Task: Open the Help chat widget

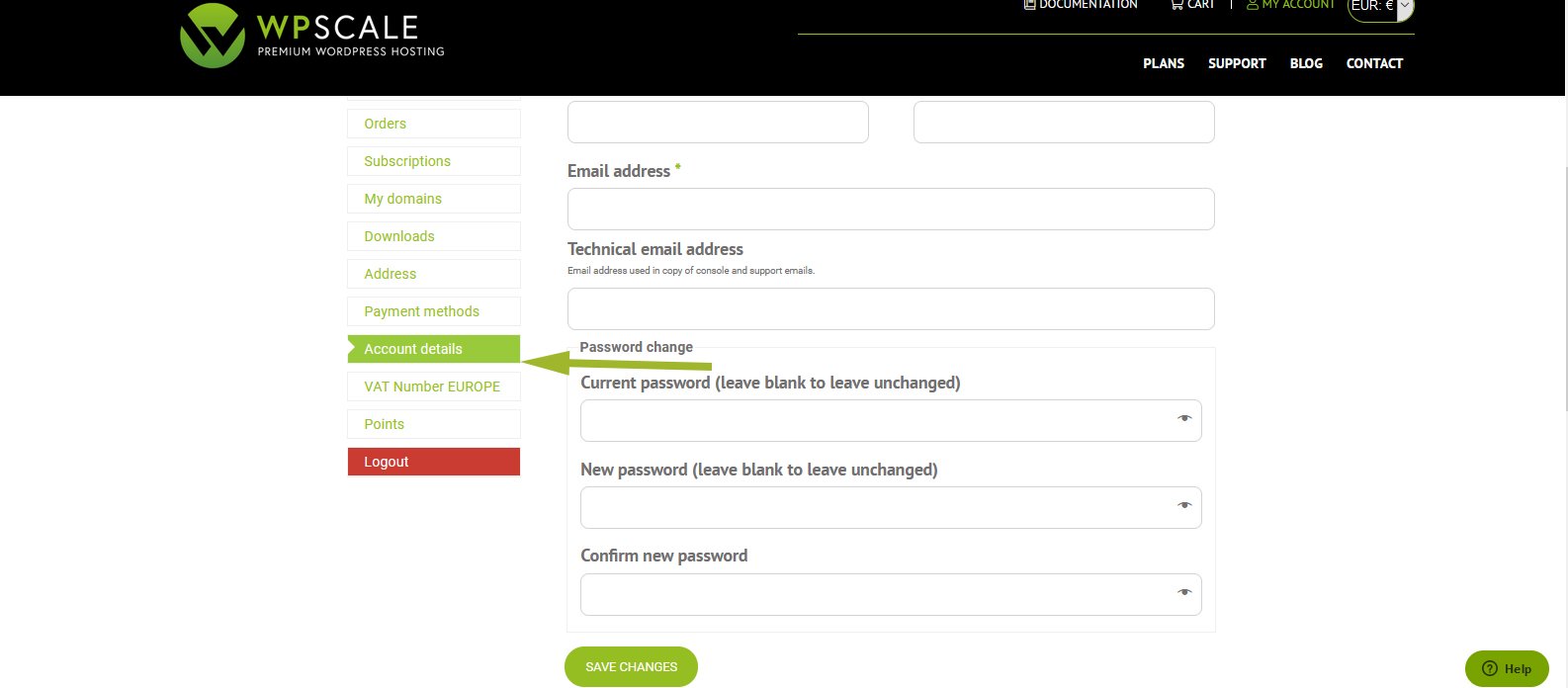Action: tap(1506, 668)
